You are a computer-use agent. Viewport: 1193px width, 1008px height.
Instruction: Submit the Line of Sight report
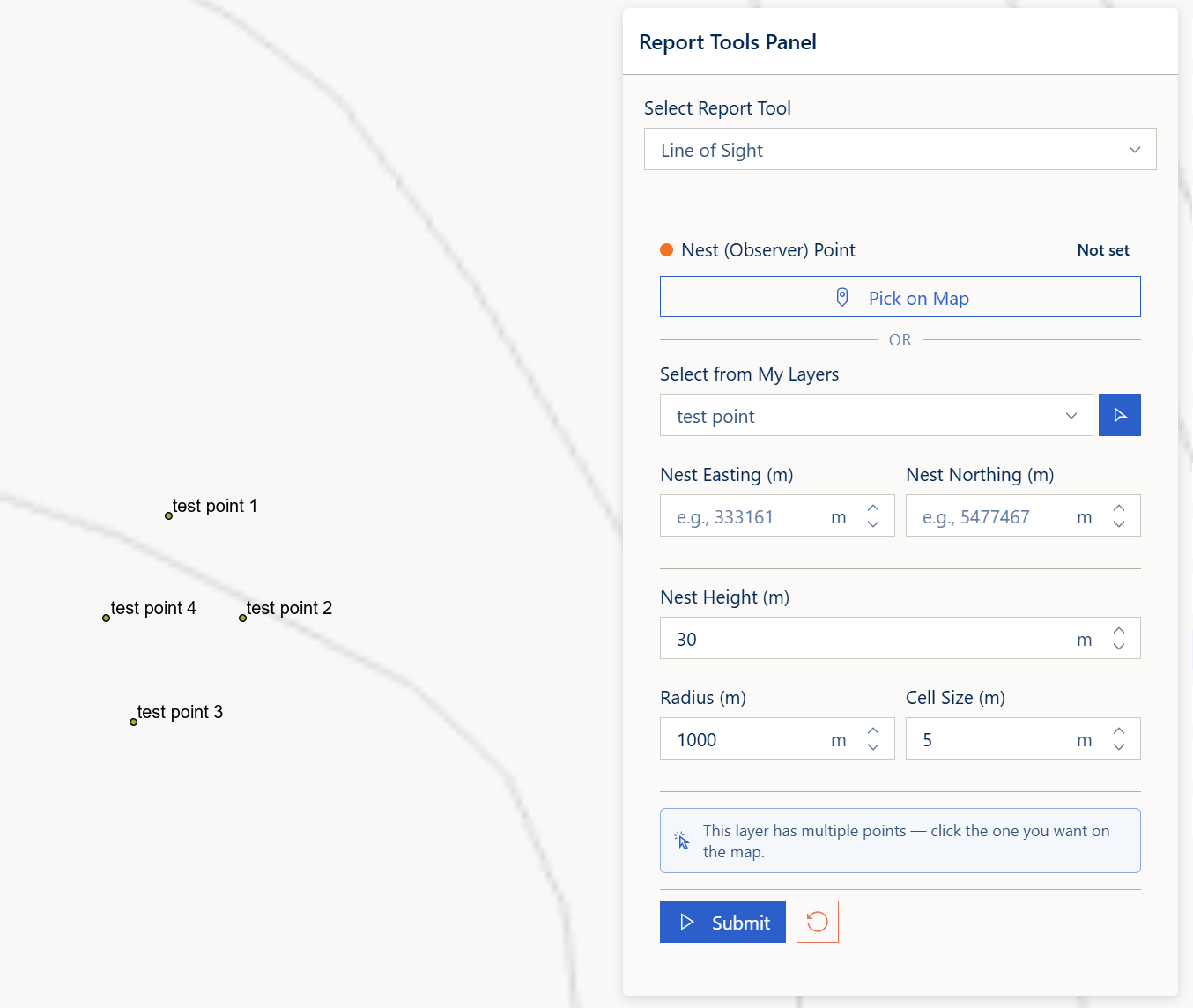(722, 922)
